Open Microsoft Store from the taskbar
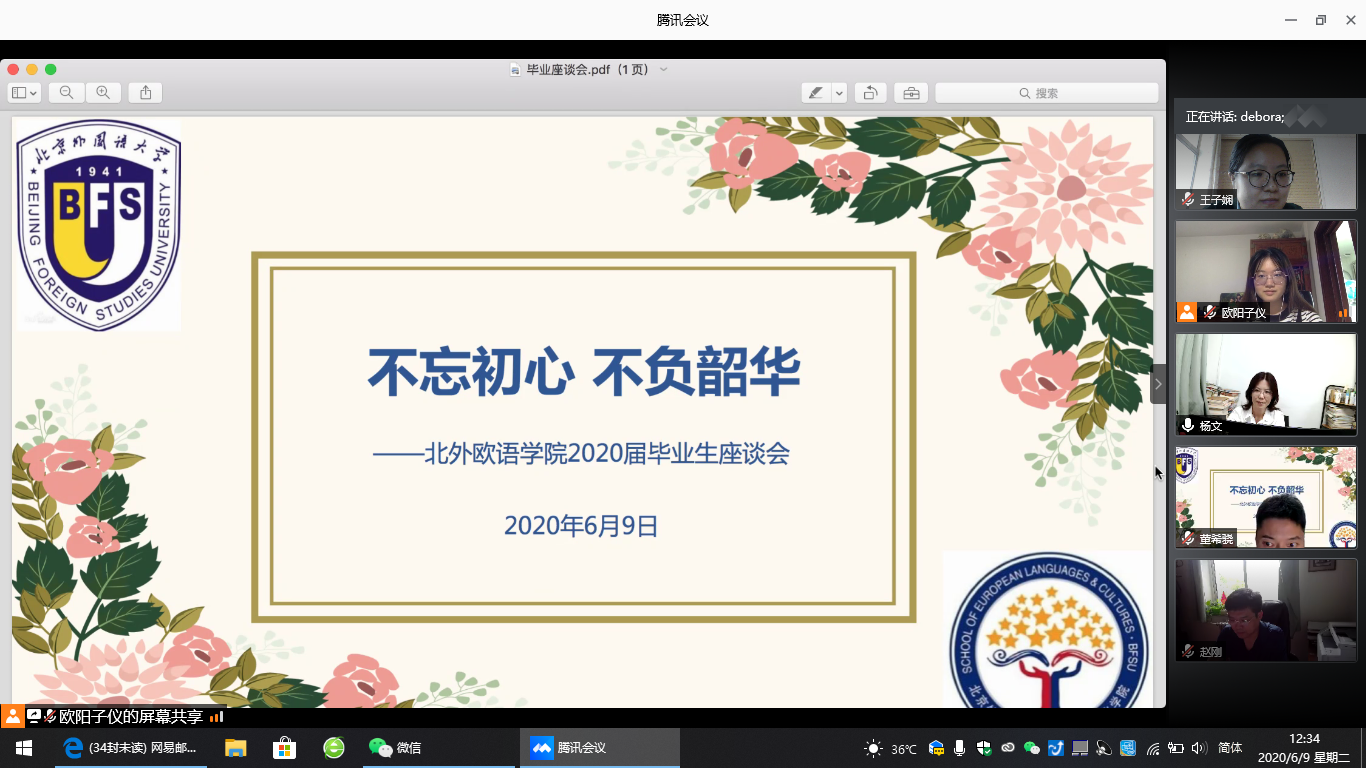 tap(285, 748)
